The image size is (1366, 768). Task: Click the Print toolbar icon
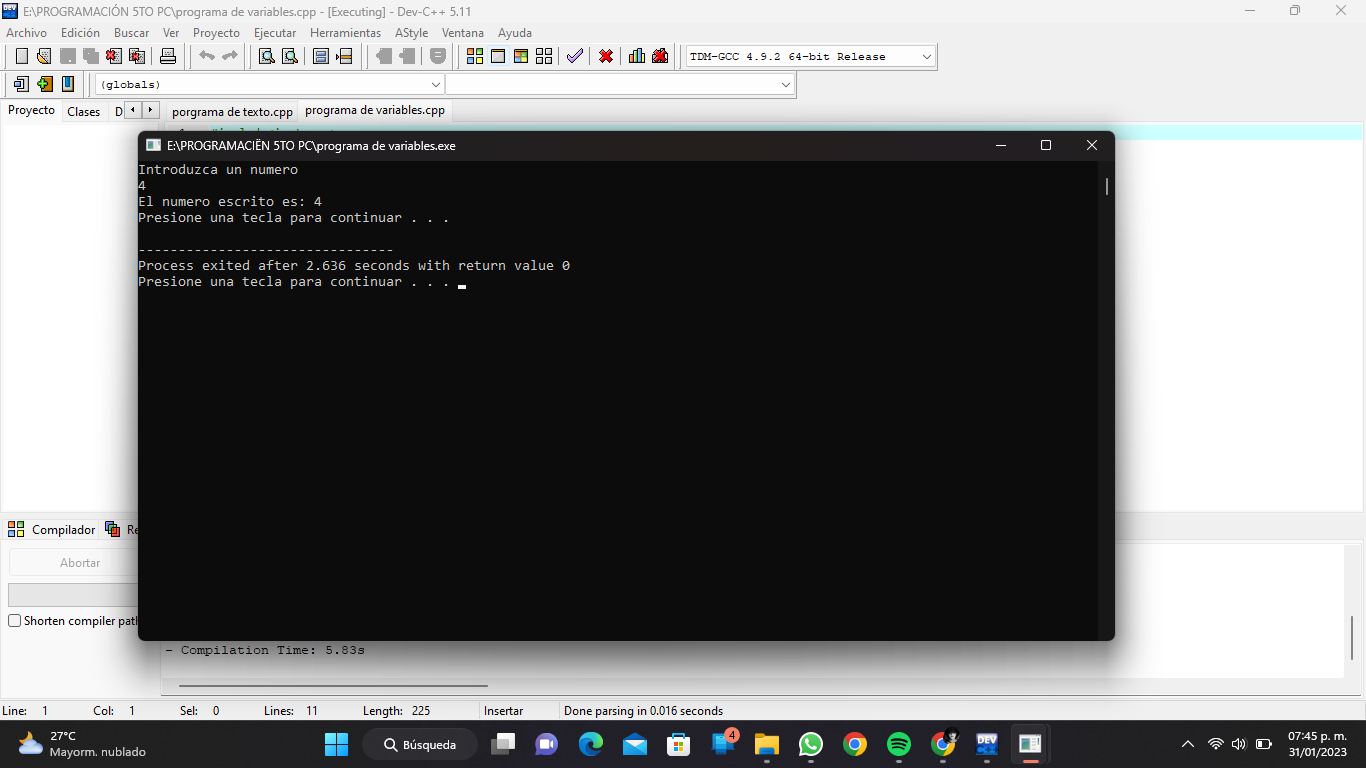coord(168,56)
